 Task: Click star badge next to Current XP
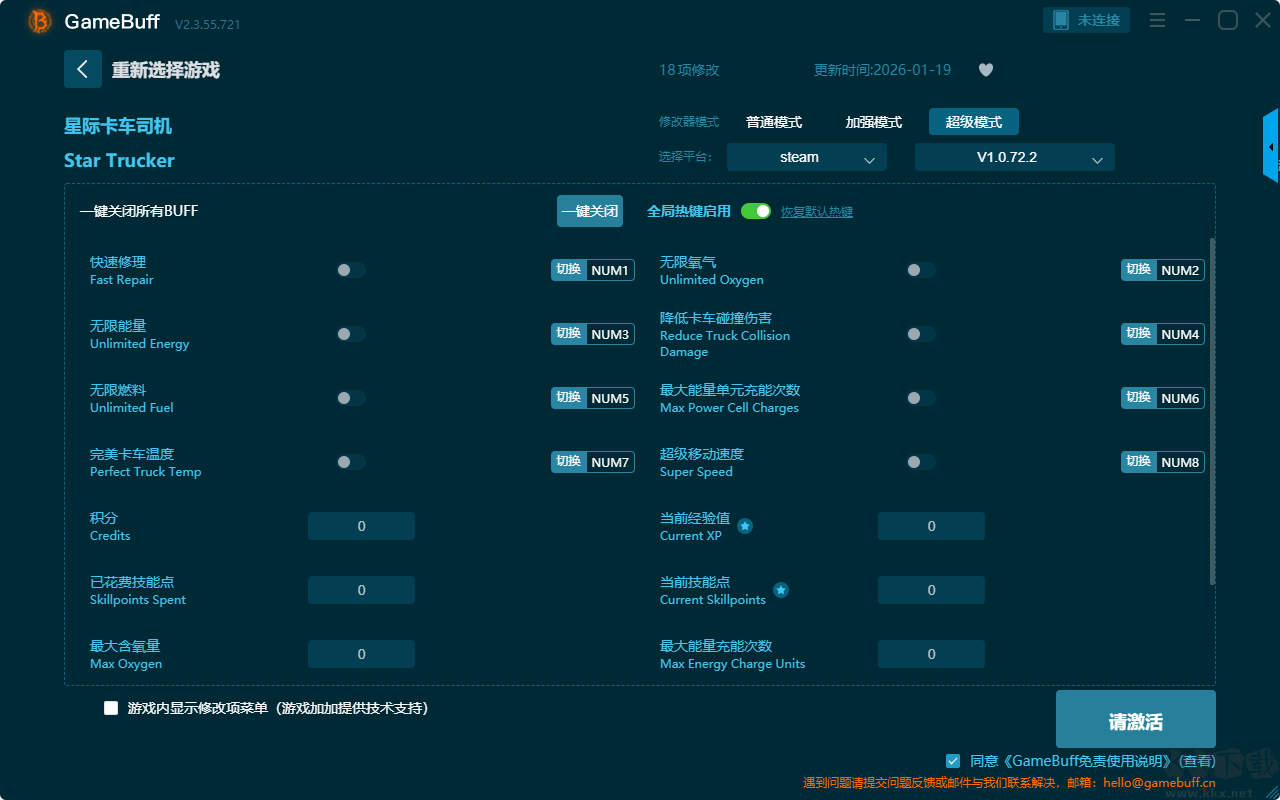coord(745,525)
